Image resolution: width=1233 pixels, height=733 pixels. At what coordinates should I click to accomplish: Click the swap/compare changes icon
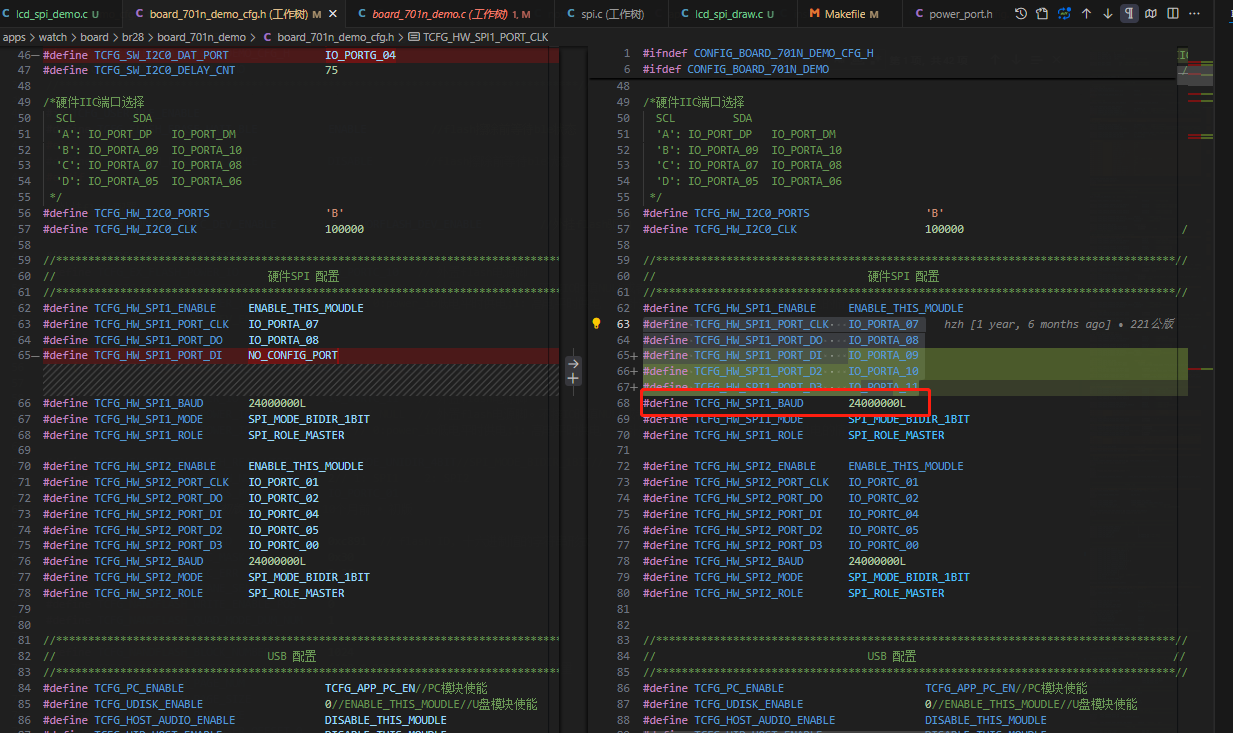(x=1064, y=14)
